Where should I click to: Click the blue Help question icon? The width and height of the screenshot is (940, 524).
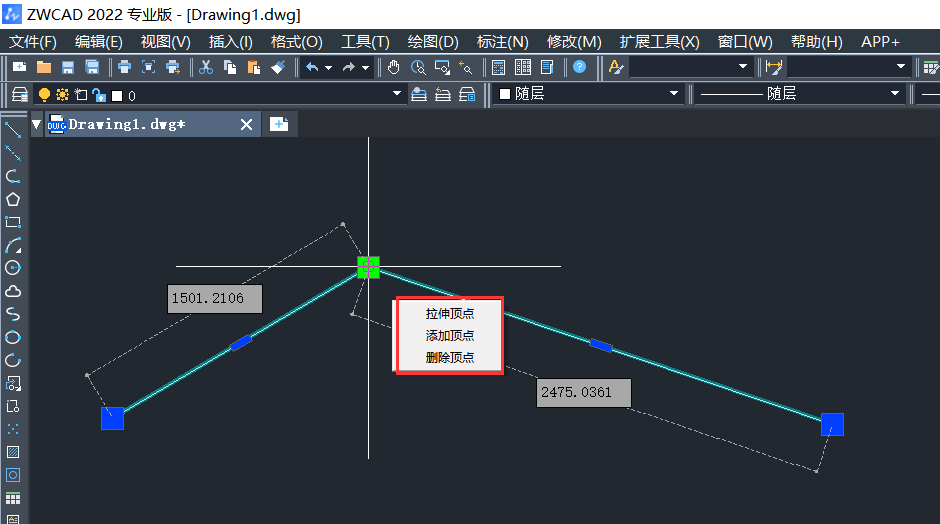(x=579, y=67)
